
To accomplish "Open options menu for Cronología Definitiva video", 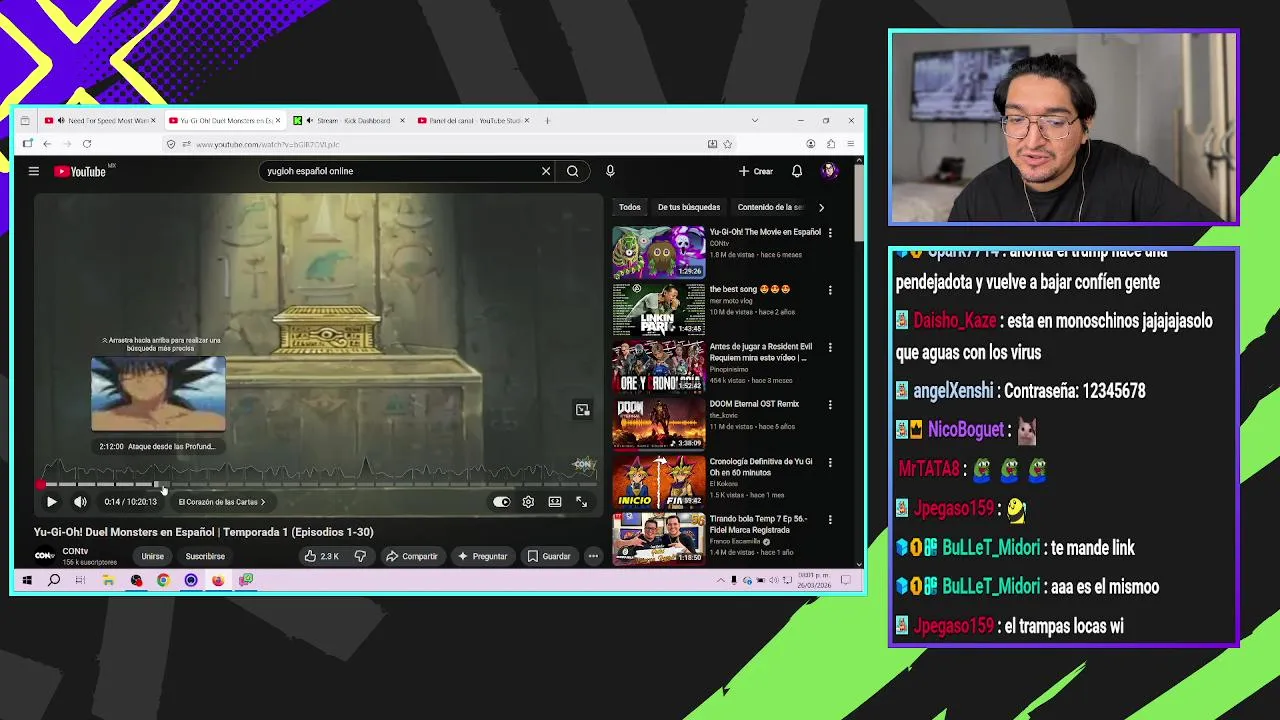I will [x=830, y=463].
